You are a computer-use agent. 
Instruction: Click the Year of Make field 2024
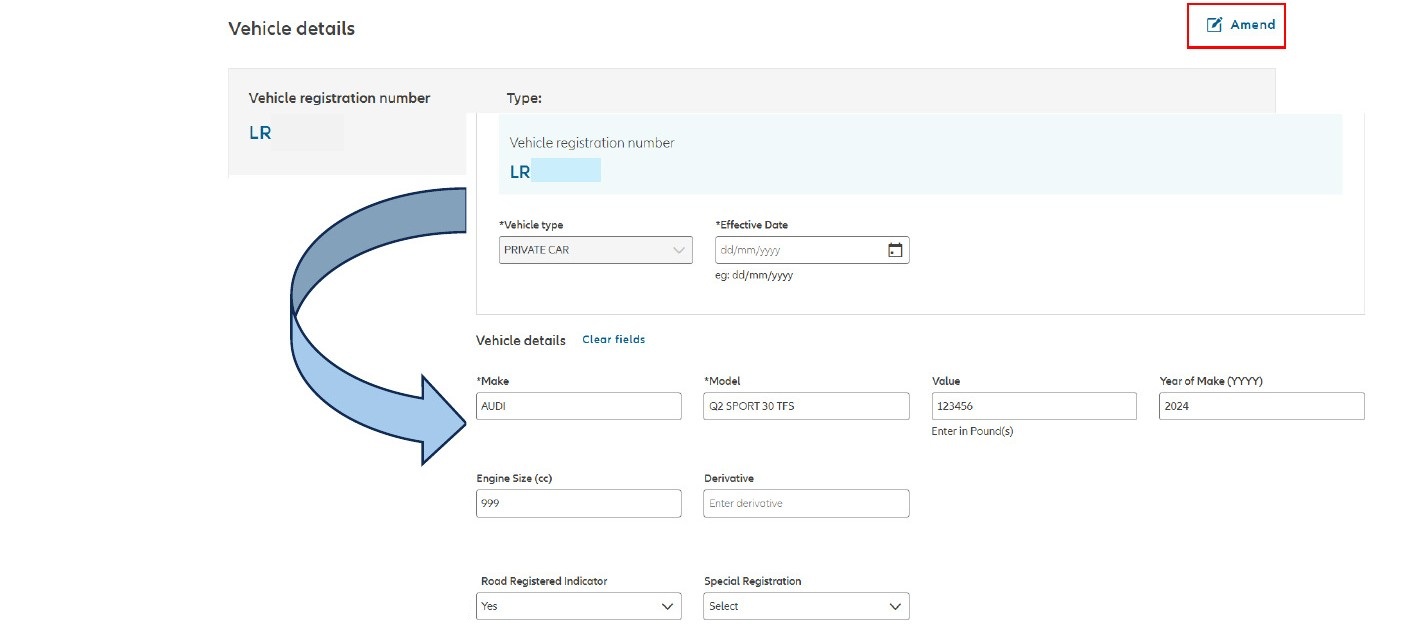(1262, 406)
